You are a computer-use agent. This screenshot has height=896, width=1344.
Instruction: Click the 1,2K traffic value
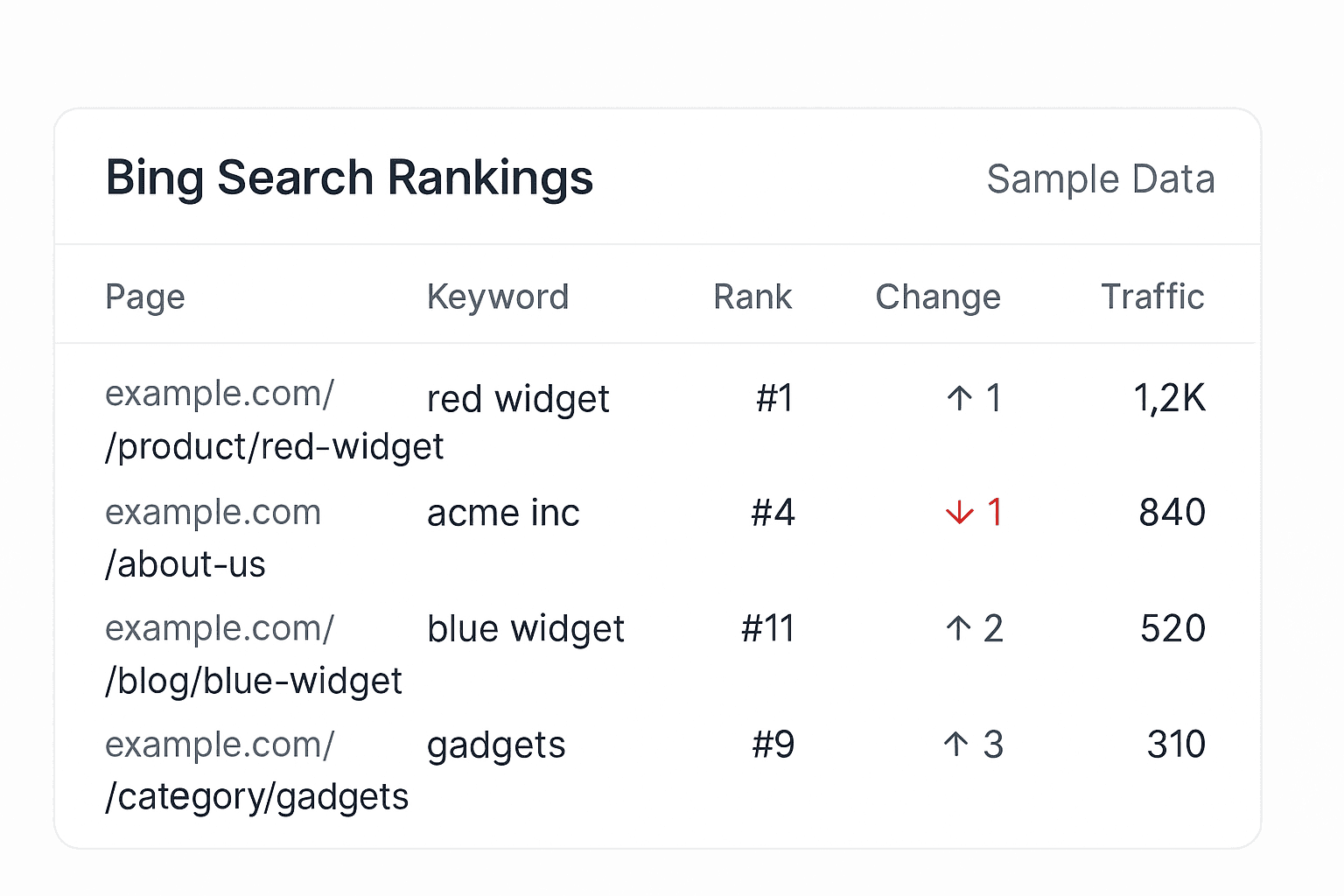1169,399
